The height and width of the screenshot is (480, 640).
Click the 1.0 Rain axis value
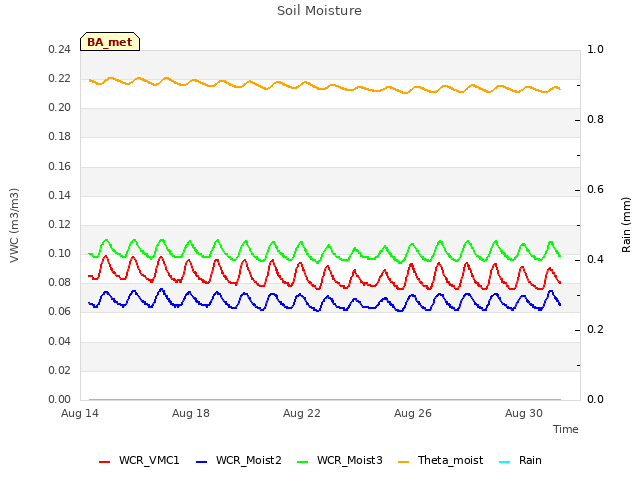[595, 50]
